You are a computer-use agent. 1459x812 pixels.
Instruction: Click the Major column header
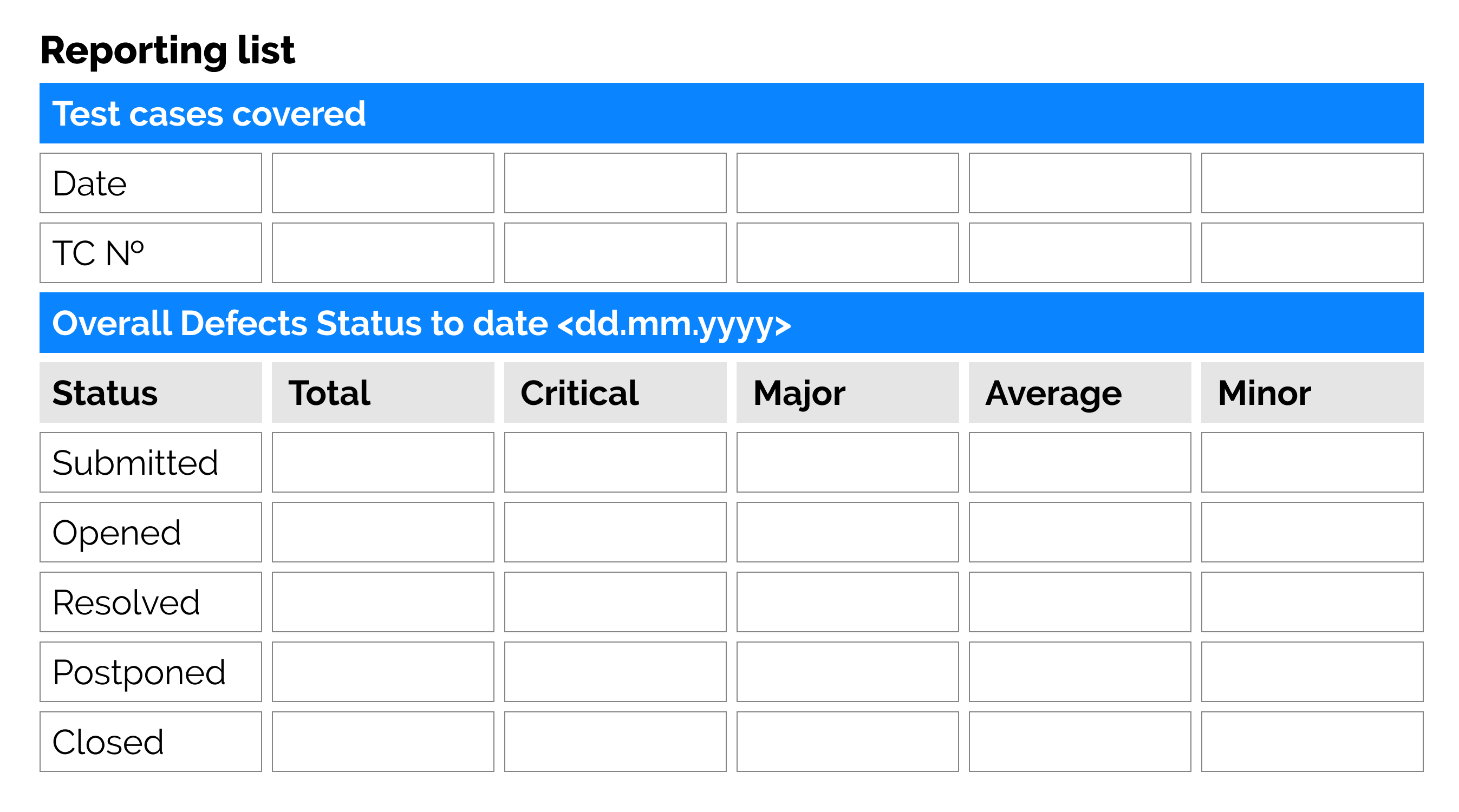click(848, 392)
